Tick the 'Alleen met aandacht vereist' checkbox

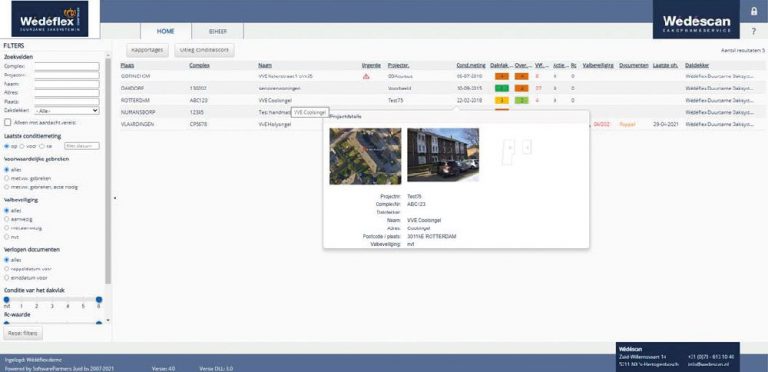pos(7,122)
